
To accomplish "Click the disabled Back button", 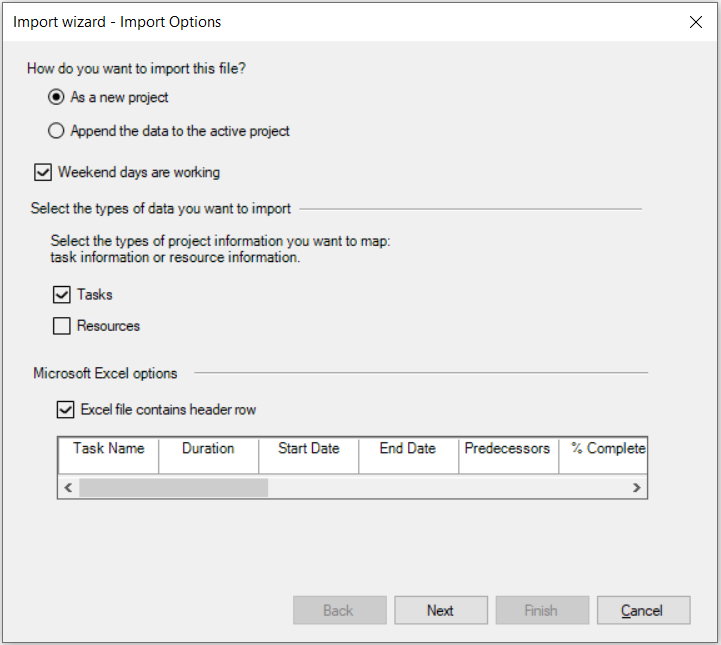I will tap(339, 610).
